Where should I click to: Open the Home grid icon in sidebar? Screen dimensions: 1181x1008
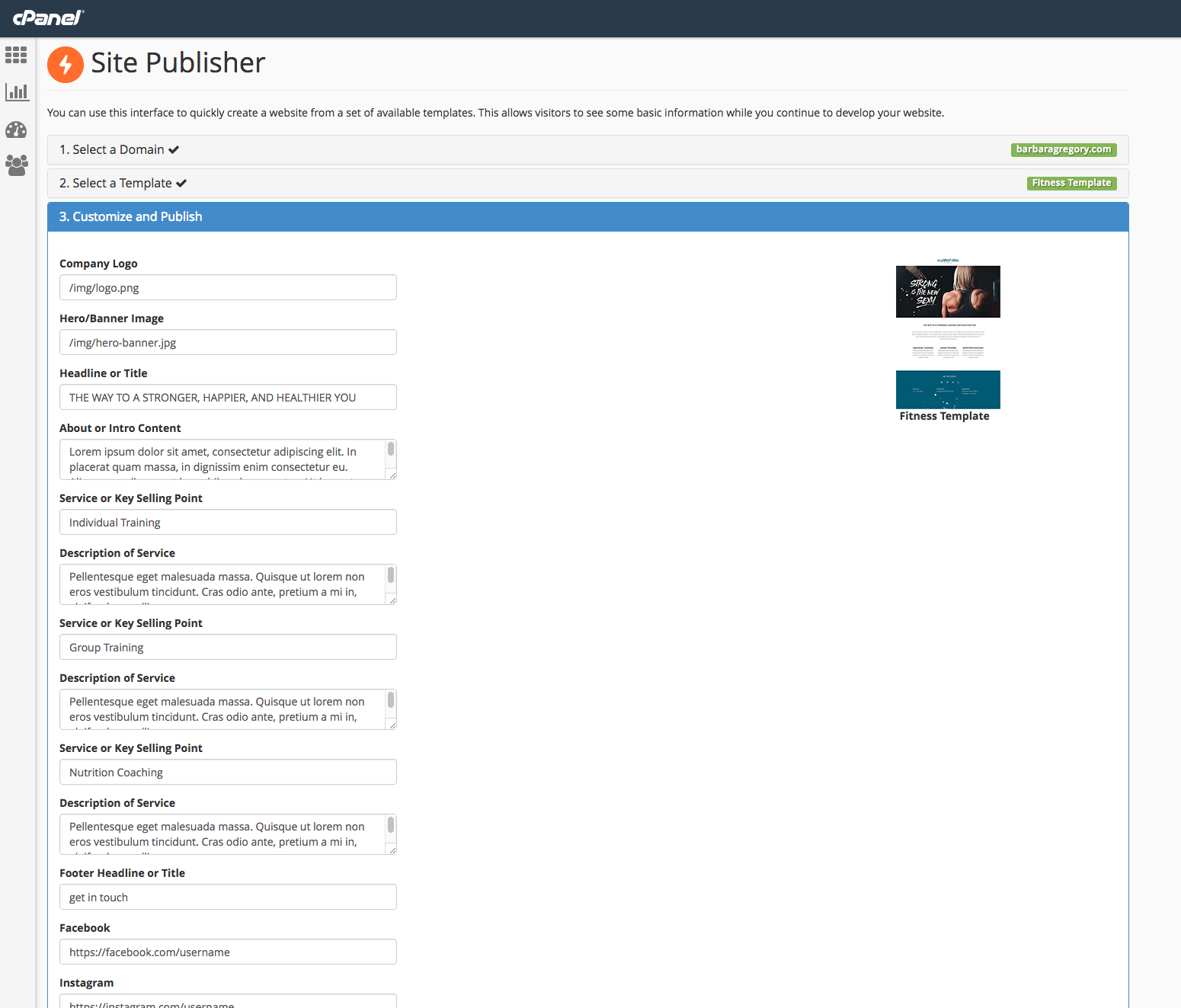16,55
